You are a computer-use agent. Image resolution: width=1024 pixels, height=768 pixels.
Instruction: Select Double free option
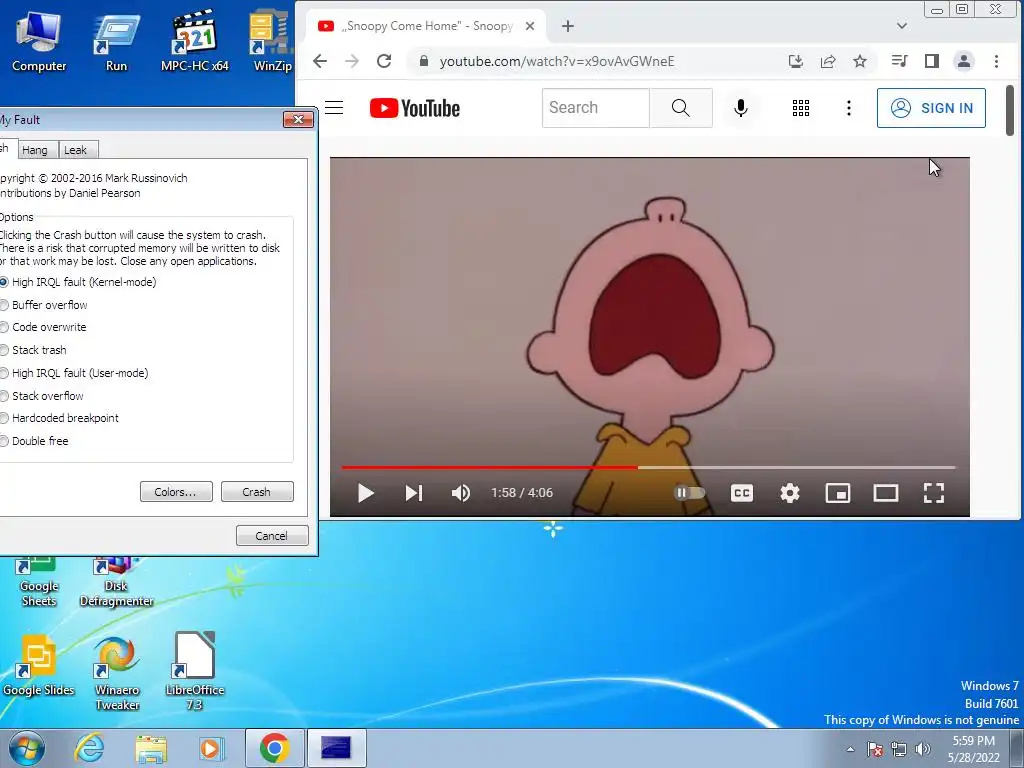click(34, 441)
